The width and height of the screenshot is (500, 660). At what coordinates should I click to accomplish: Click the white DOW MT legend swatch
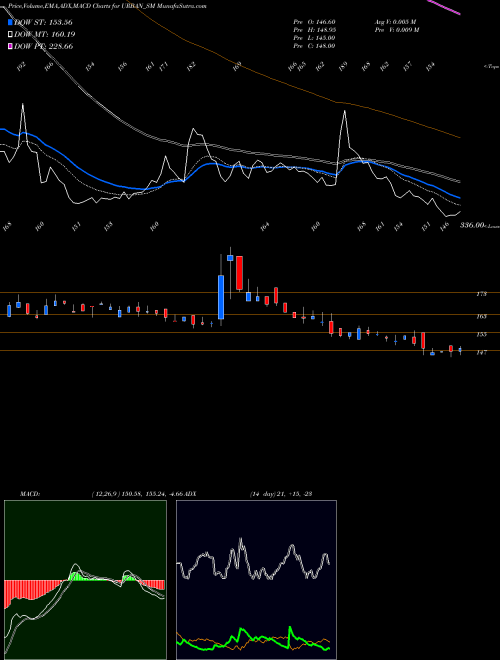click(10, 35)
